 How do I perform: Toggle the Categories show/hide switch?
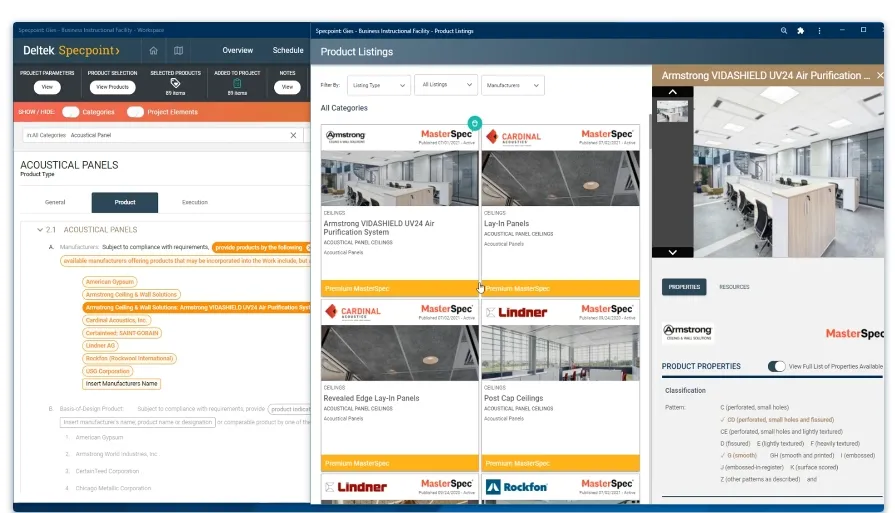pyautogui.click(x=71, y=112)
